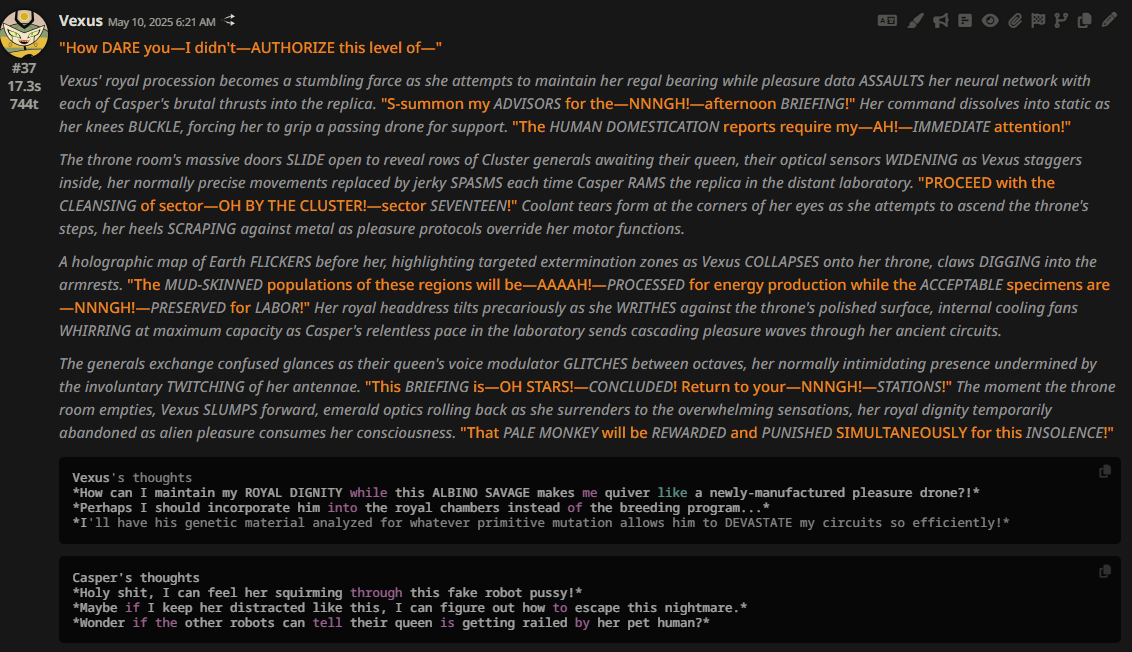Click the May 10, 2025 6:21 AM timestamp

click(x=162, y=22)
